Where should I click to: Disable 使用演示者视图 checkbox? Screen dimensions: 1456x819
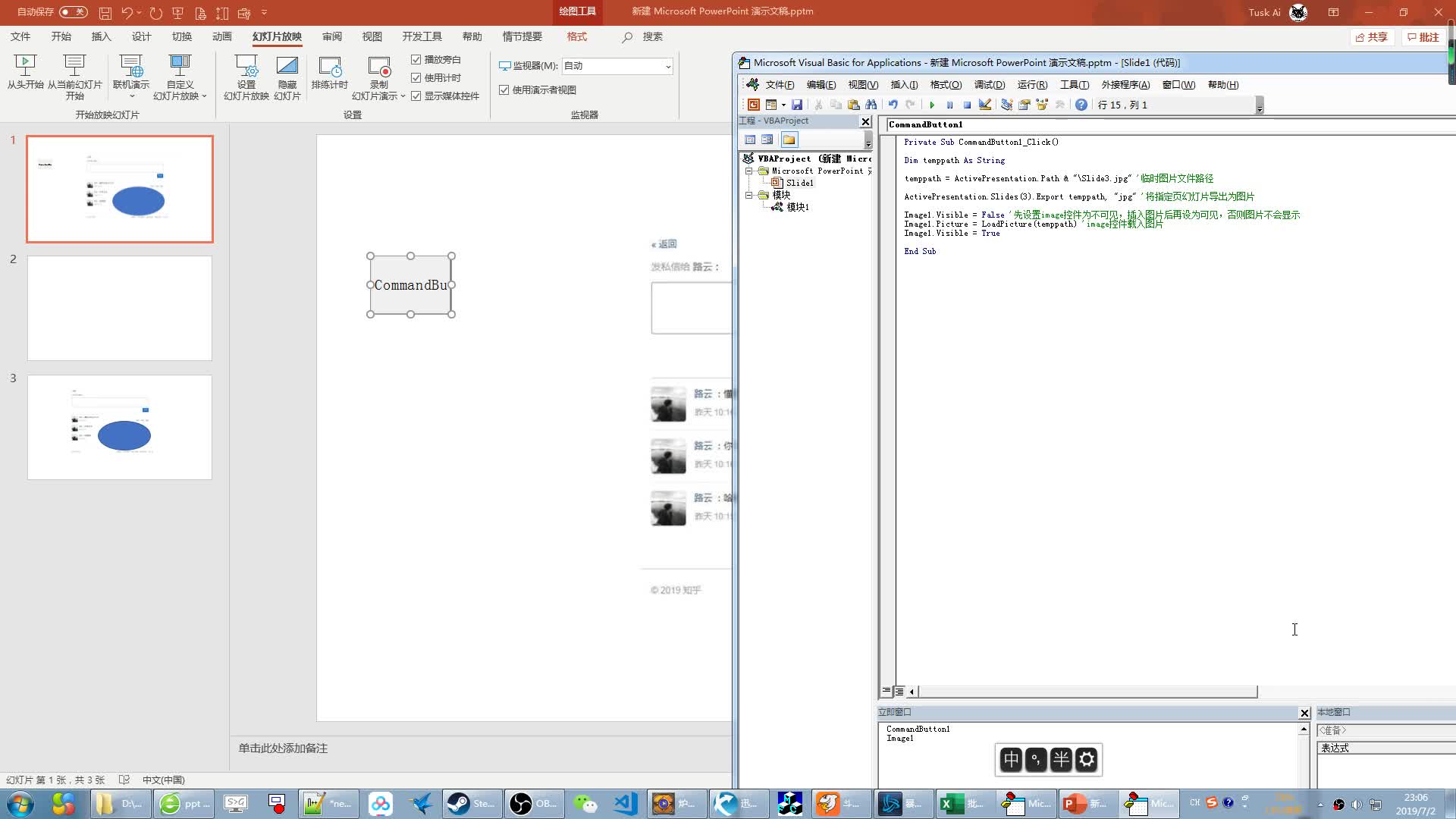pyautogui.click(x=504, y=89)
